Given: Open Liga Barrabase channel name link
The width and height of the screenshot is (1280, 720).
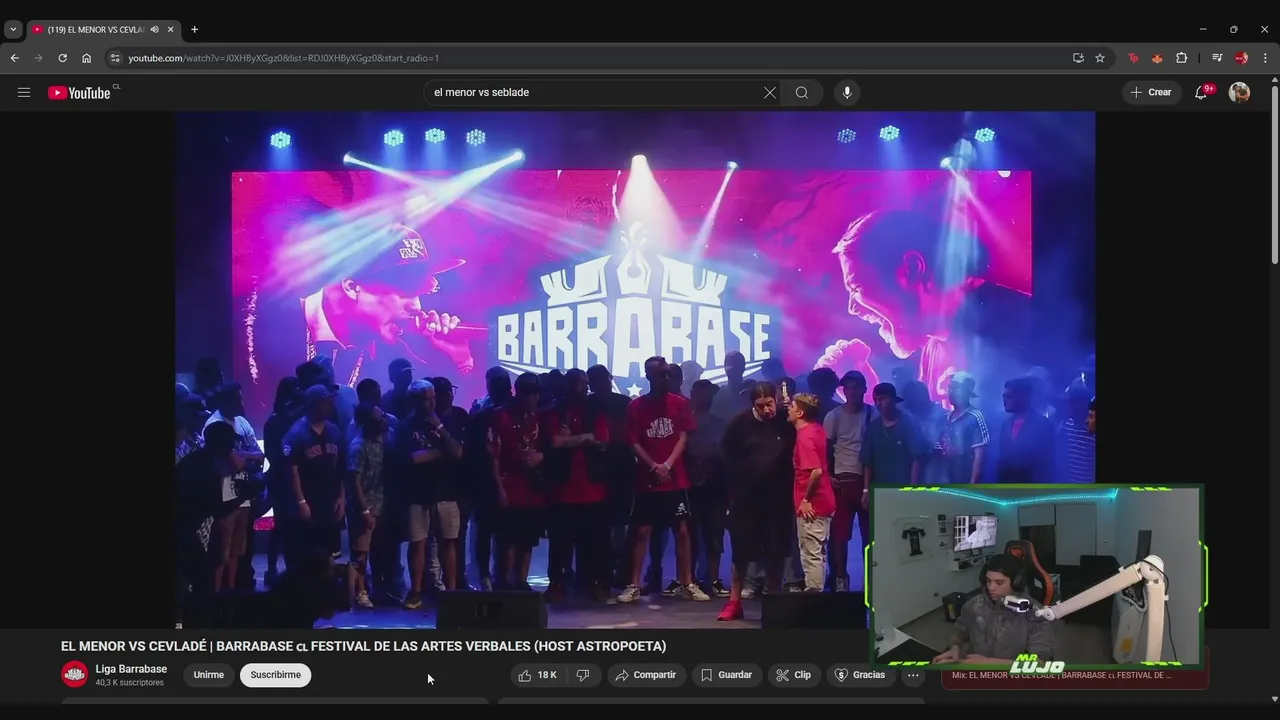Looking at the screenshot, I should (131, 669).
